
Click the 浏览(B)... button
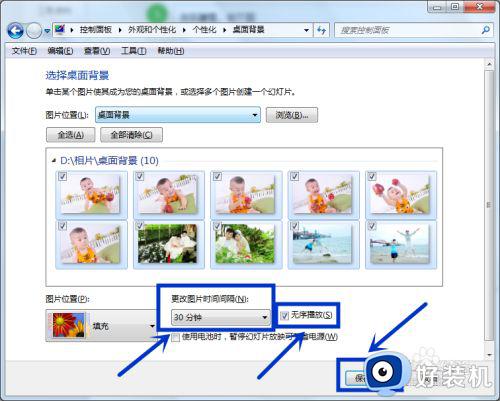point(292,115)
